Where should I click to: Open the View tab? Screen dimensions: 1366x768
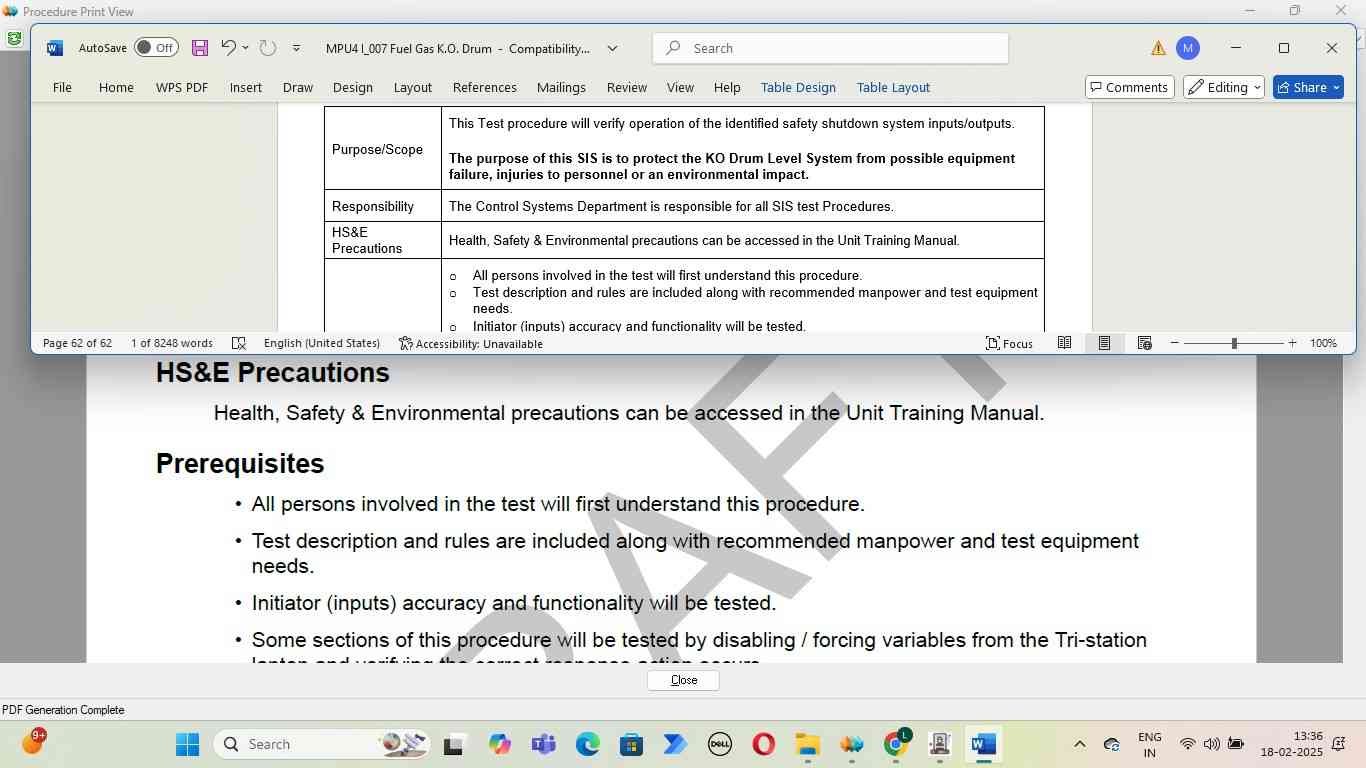coord(680,87)
